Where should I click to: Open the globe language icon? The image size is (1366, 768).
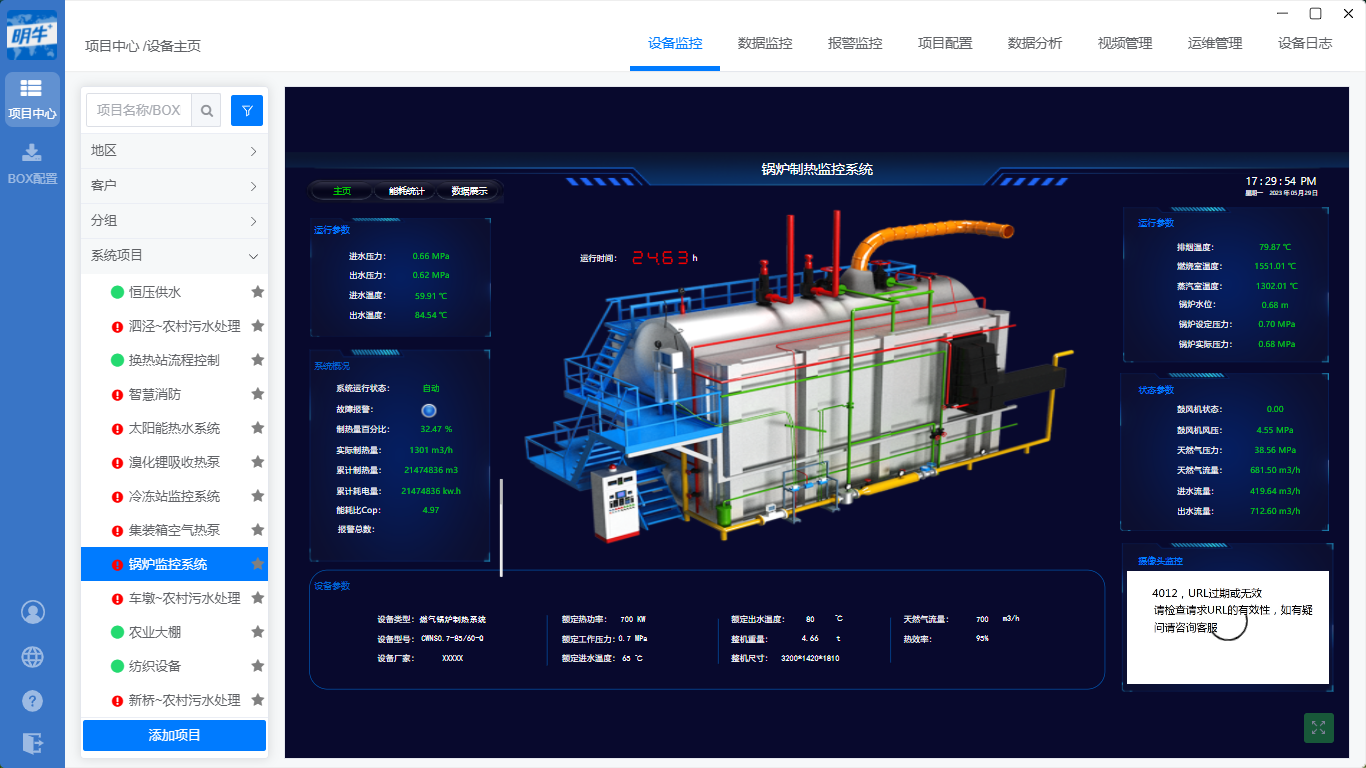point(33,656)
